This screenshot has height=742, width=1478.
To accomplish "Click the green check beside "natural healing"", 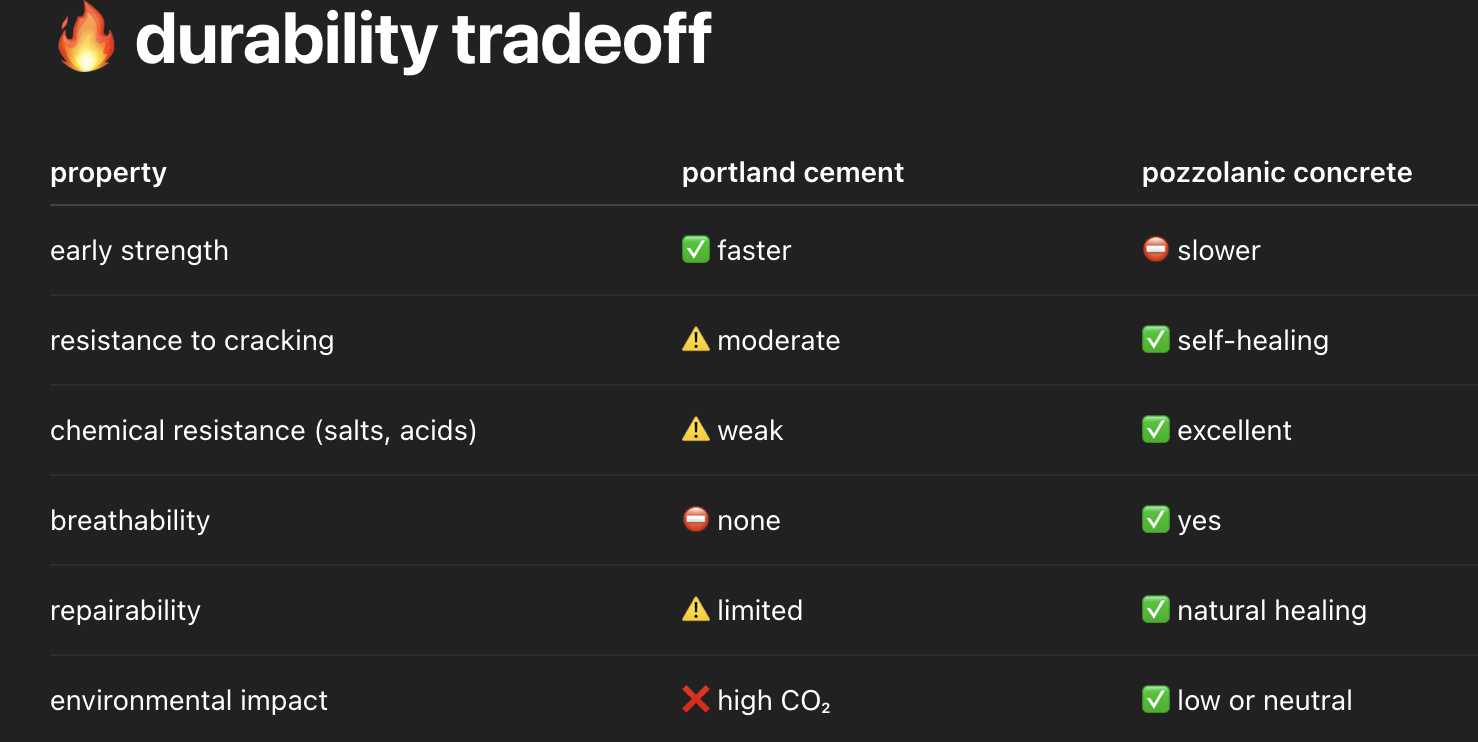I will coord(1155,610).
